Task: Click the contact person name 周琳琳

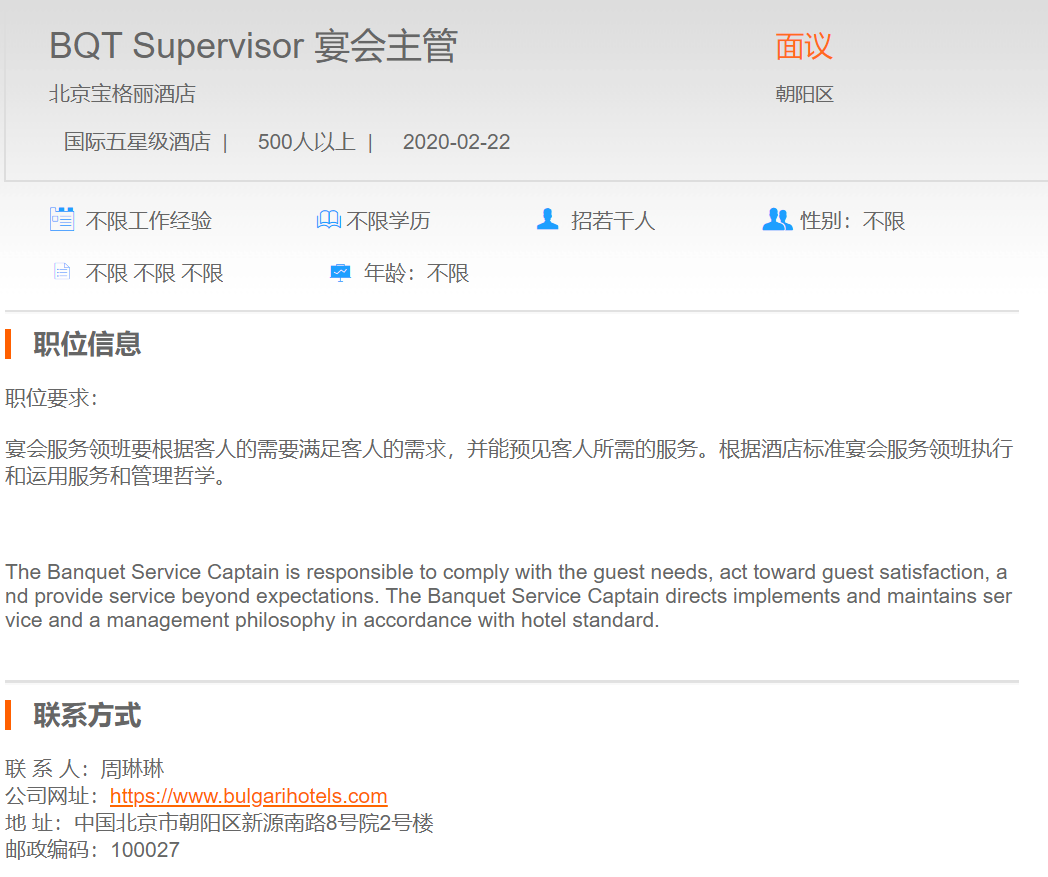Action: pos(132,769)
